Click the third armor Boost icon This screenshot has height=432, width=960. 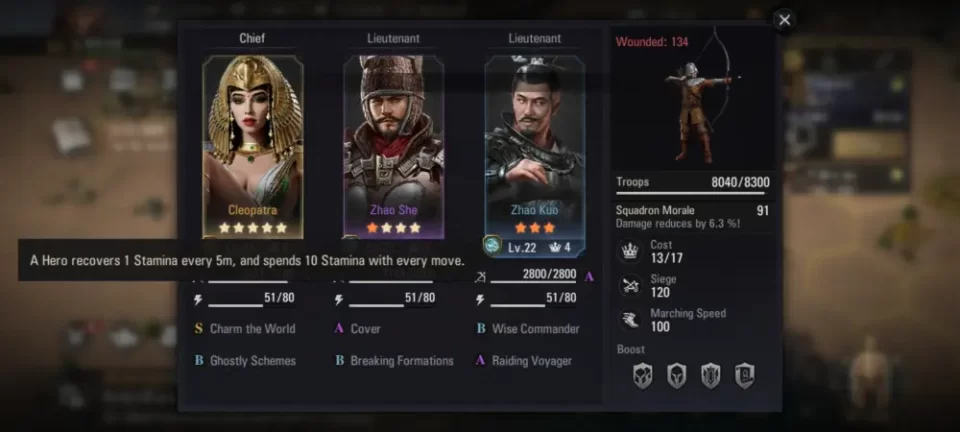pyautogui.click(x=710, y=376)
